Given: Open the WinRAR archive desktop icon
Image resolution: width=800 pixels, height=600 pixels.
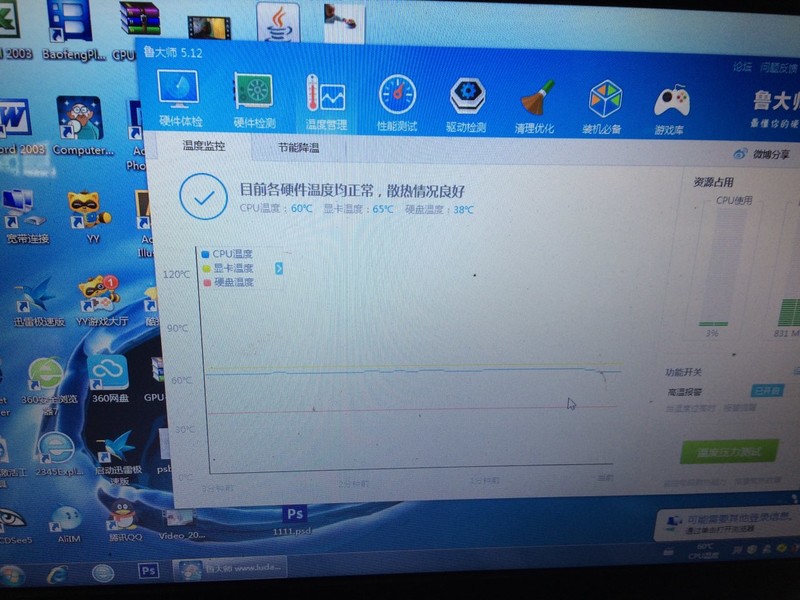Looking at the screenshot, I should [x=139, y=20].
